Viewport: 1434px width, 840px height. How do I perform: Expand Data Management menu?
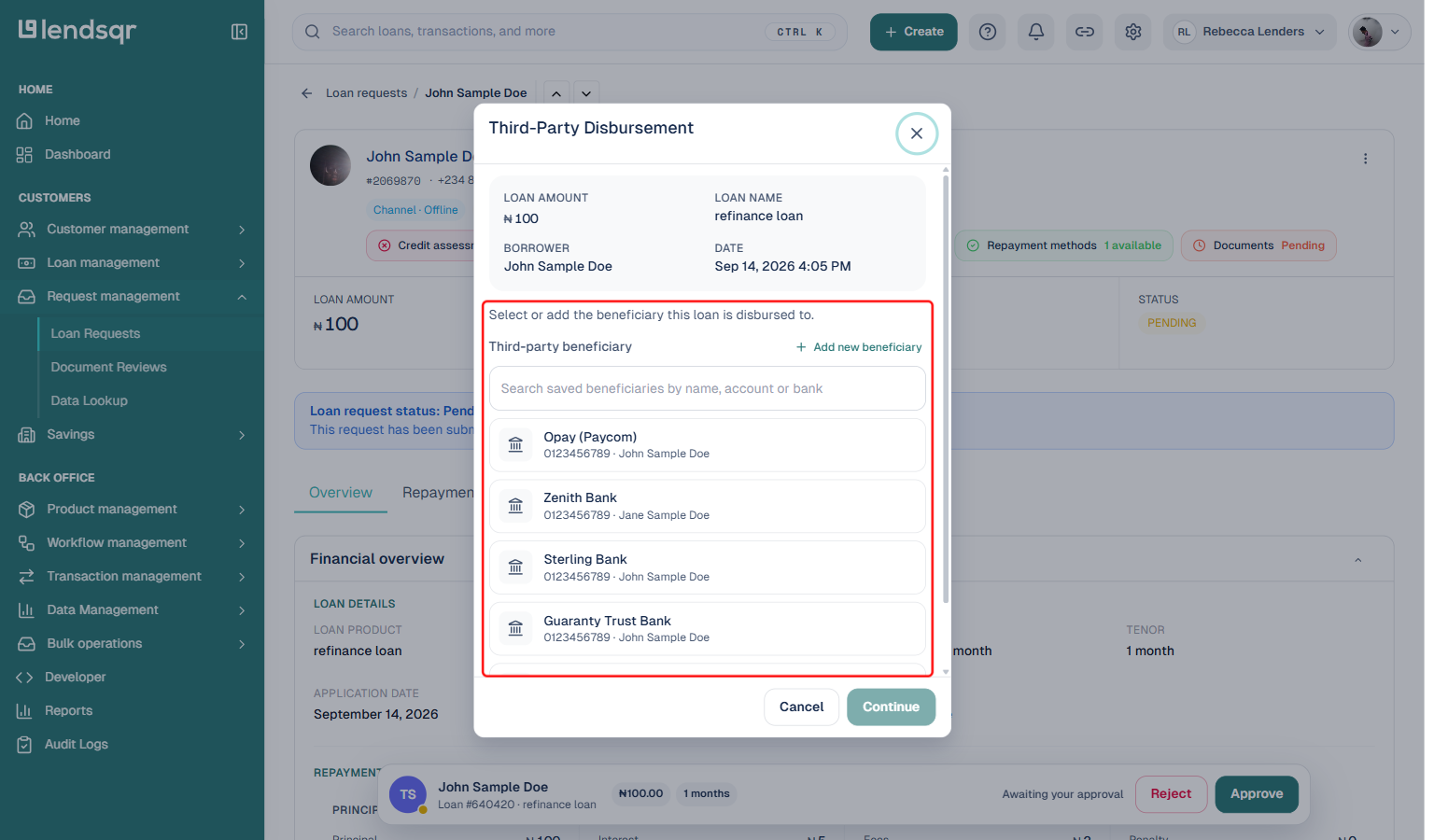pyautogui.click(x=132, y=610)
